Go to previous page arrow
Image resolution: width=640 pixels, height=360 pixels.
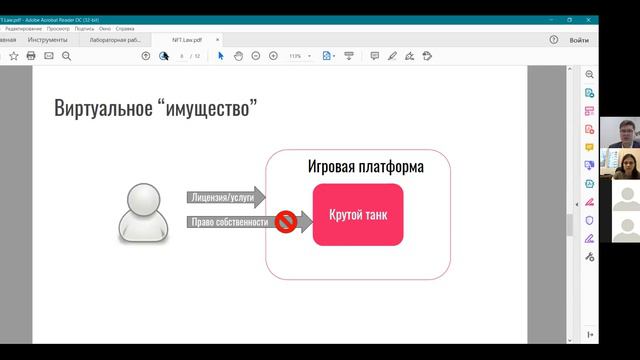coord(146,56)
